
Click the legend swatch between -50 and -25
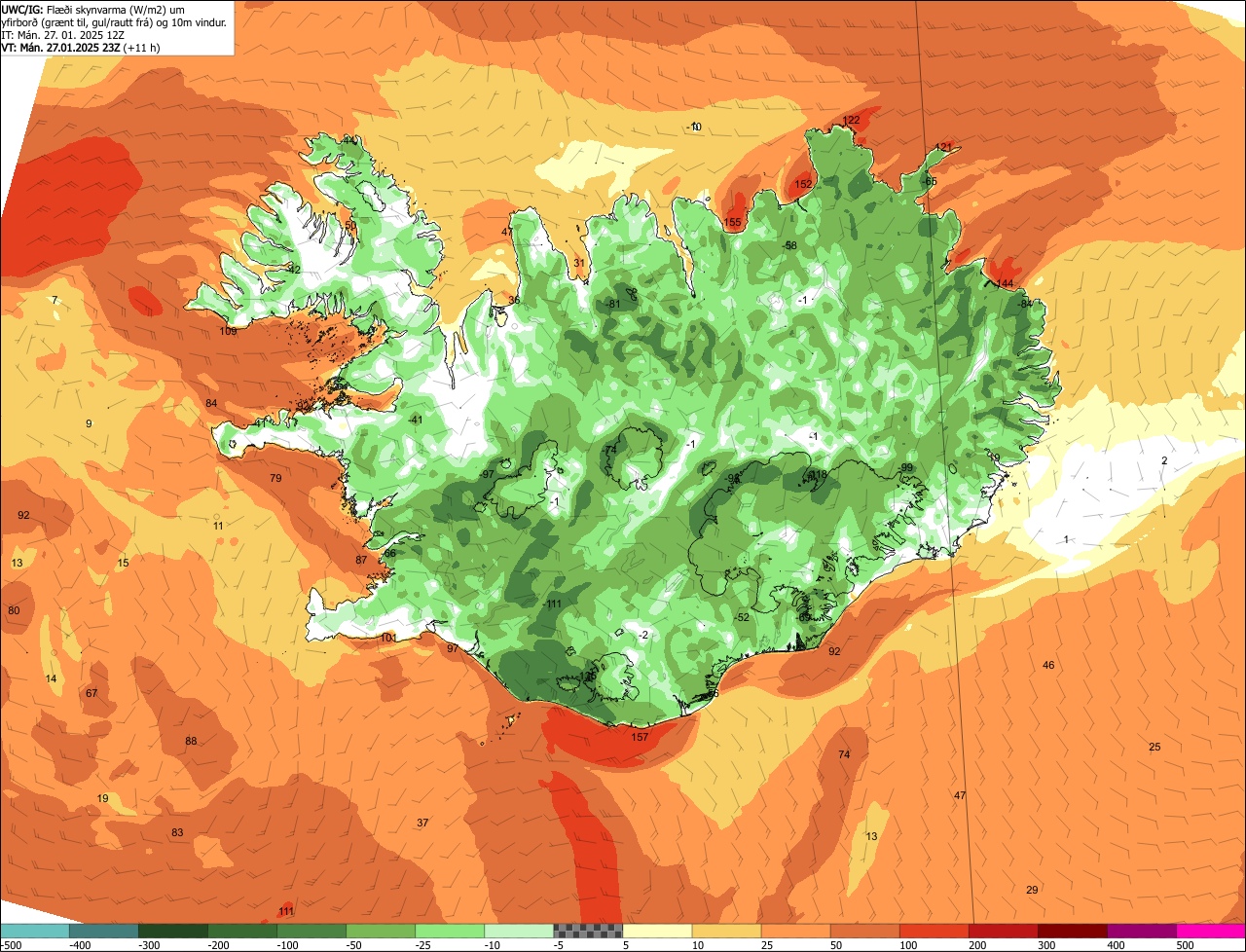(381, 931)
